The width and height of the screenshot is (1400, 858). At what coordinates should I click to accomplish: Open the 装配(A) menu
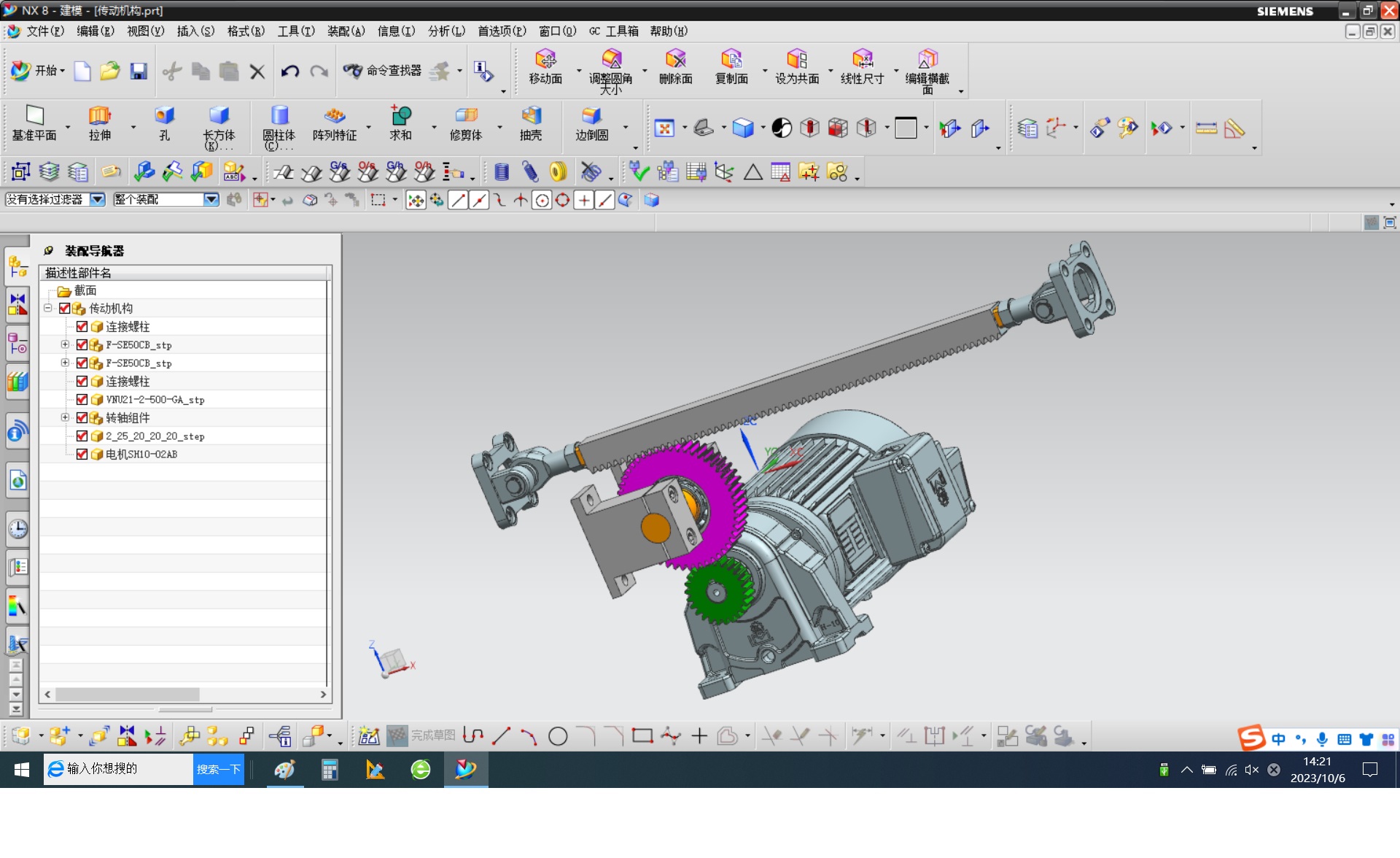[346, 31]
